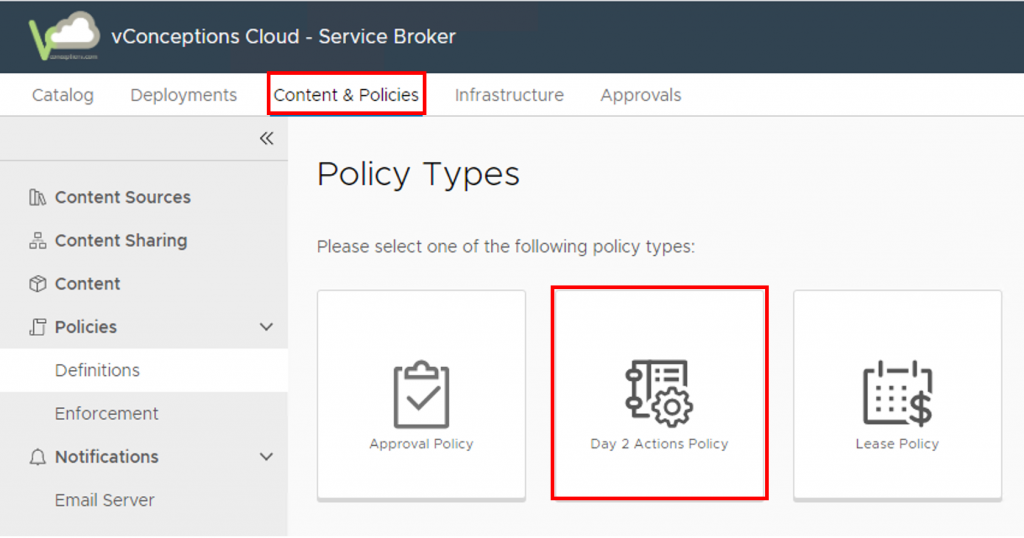Image resolution: width=1024 pixels, height=538 pixels.
Task: Open Enforcement under Policies
Action: click(x=107, y=413)
